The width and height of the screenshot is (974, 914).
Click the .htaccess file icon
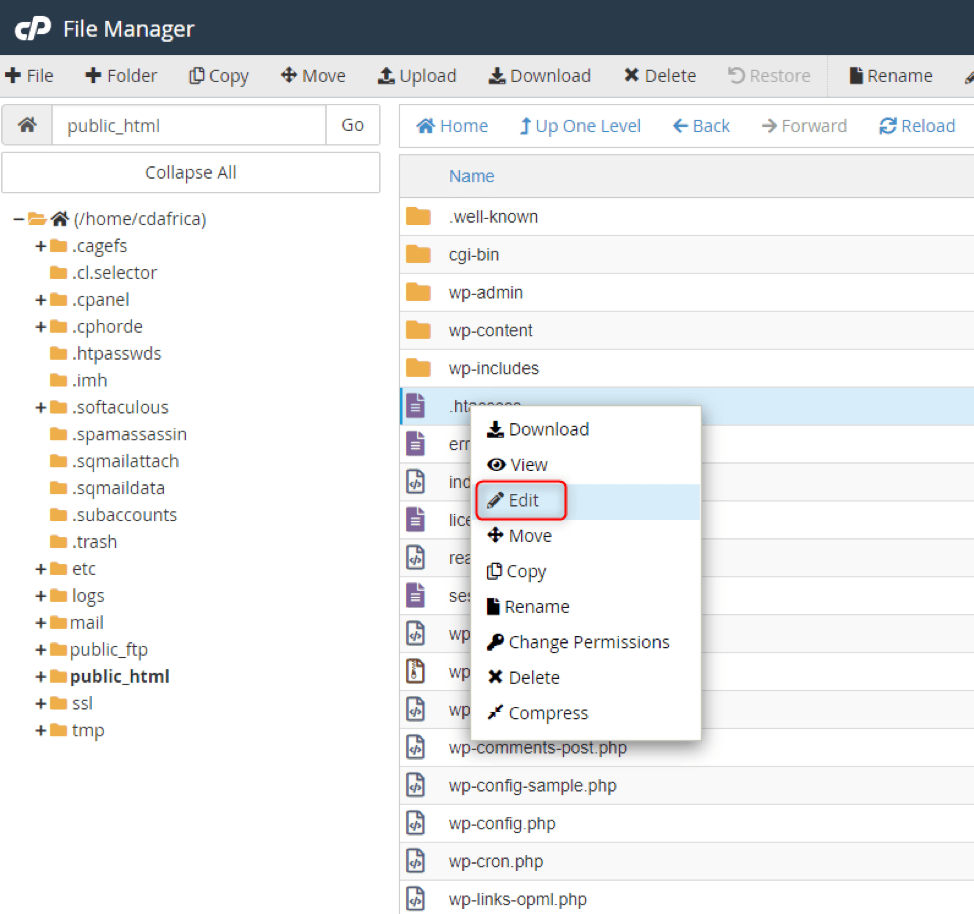pos(416,406)
